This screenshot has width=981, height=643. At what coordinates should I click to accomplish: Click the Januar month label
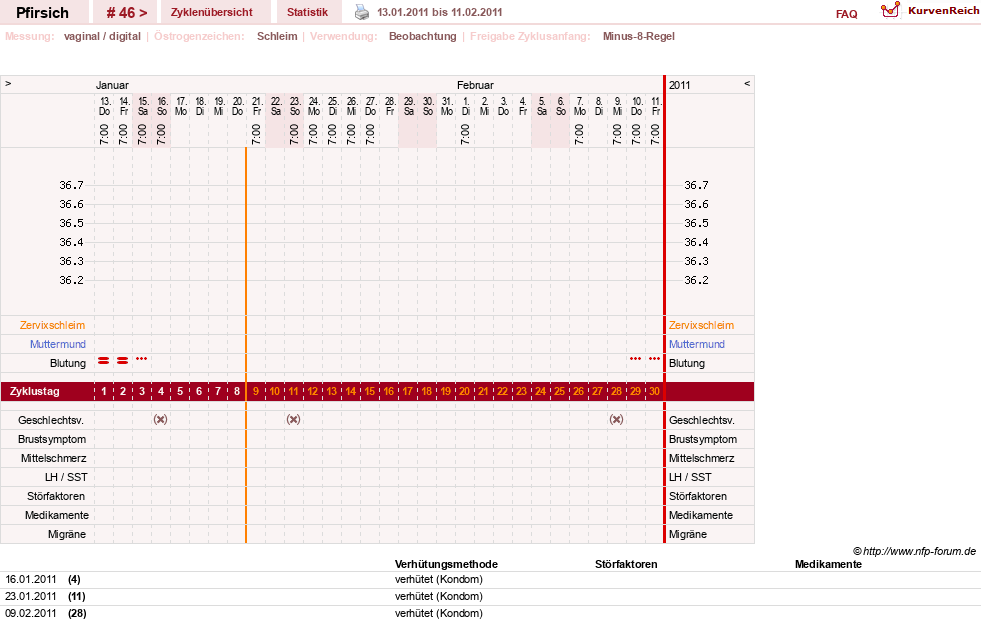[x=112, y=85]
